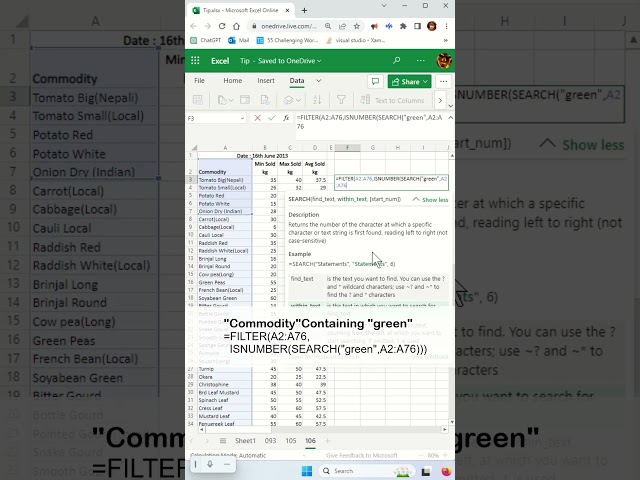Click the browser back arrow
640x480 pixels.
(193, 26)
